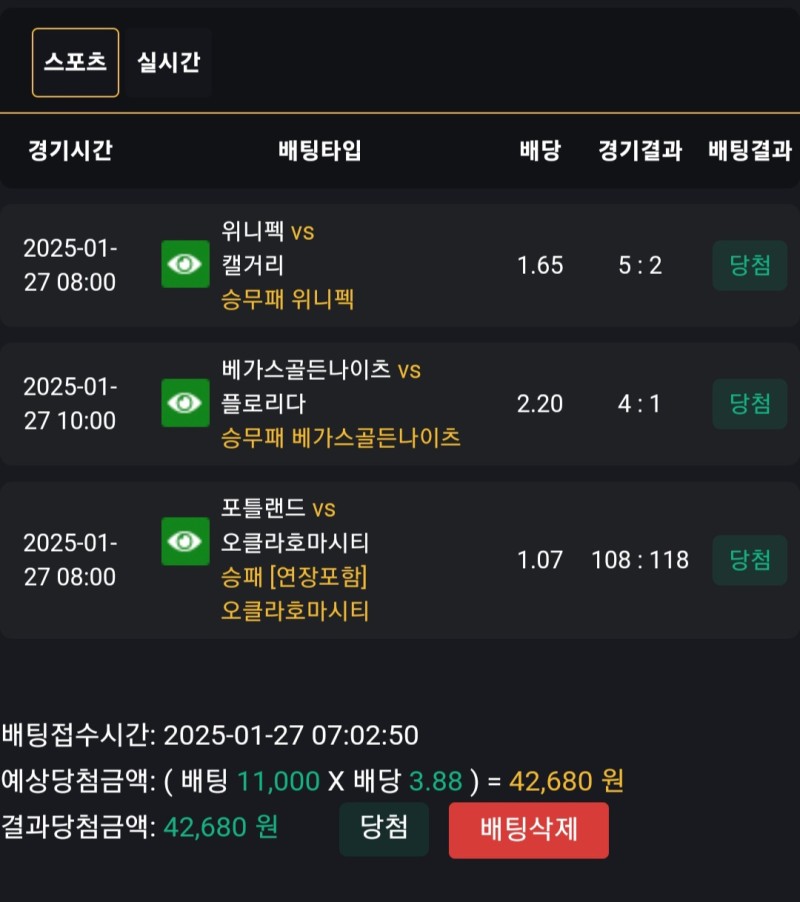800x902 pixels.
Task: Click the 42,680 원 결과당첨금액 amount
Action: (220, 828)
